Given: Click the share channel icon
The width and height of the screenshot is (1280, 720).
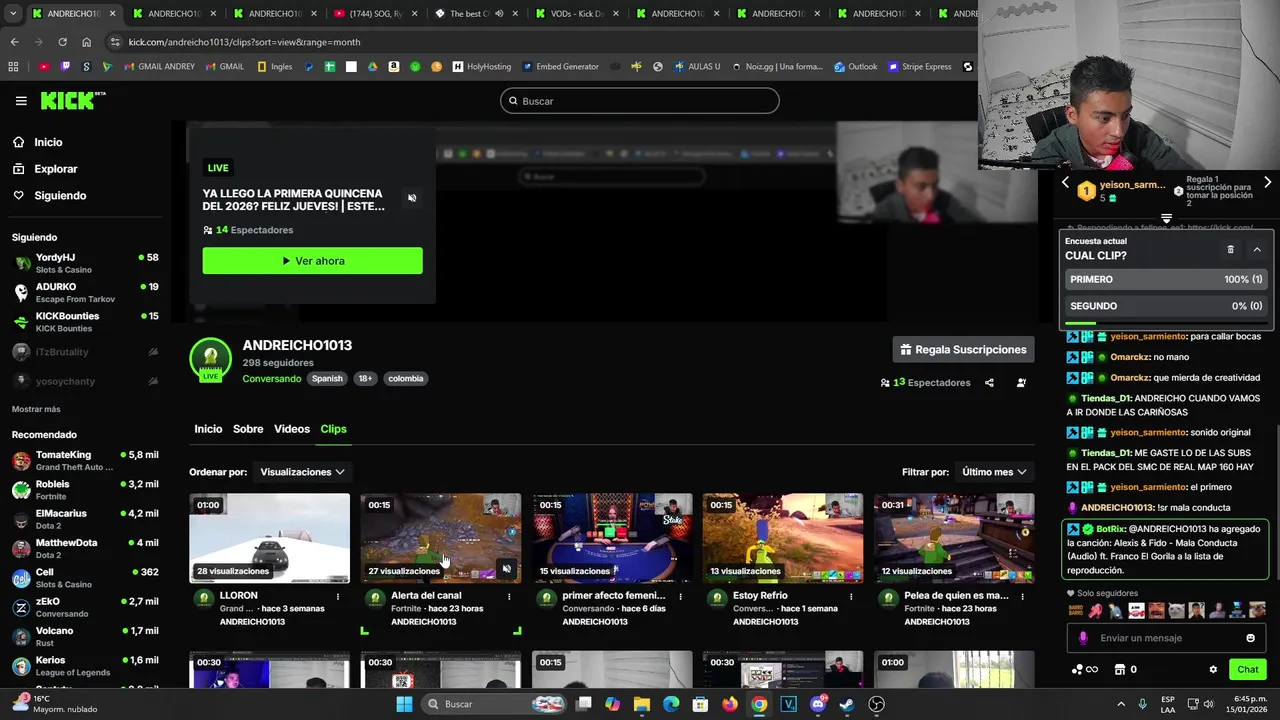Looking at the screenshot, I should [989, 383].
